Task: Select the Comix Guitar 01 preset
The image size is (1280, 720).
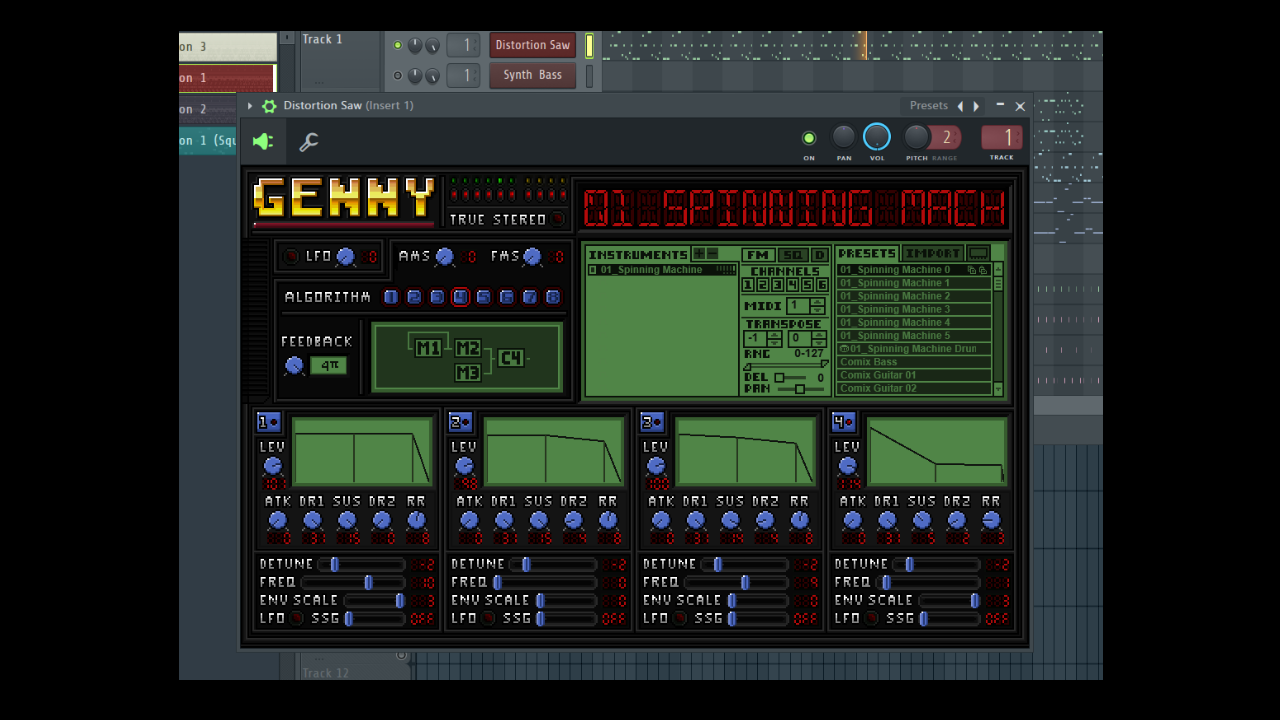Action: point(914,375)
